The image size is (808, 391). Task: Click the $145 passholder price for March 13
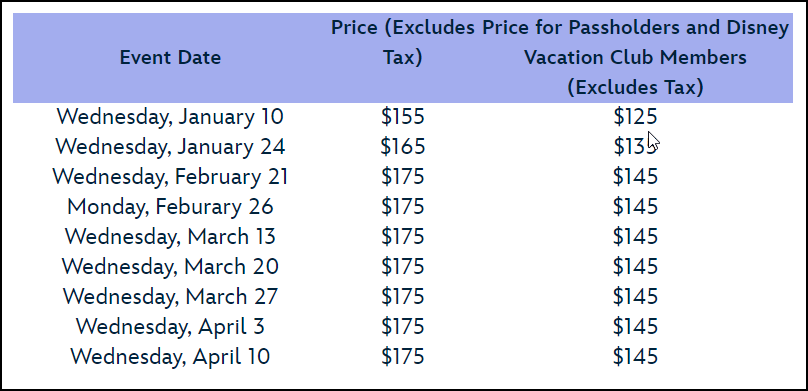click(635, 236)
